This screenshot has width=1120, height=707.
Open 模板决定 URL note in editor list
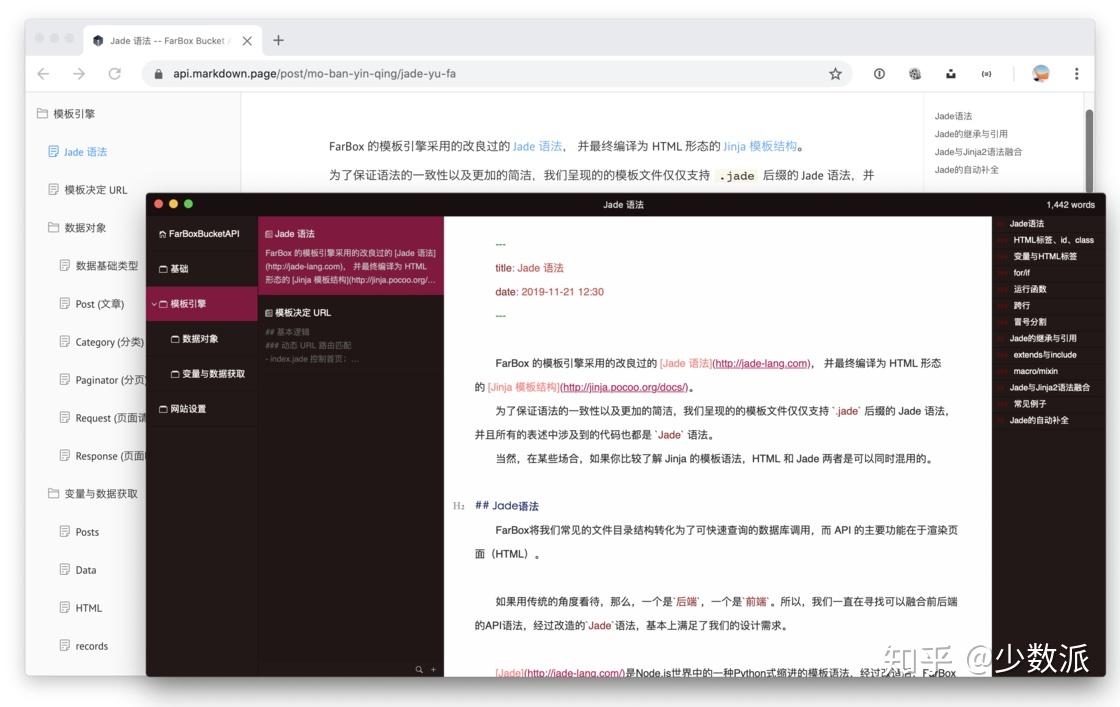(x=351, y=334)
